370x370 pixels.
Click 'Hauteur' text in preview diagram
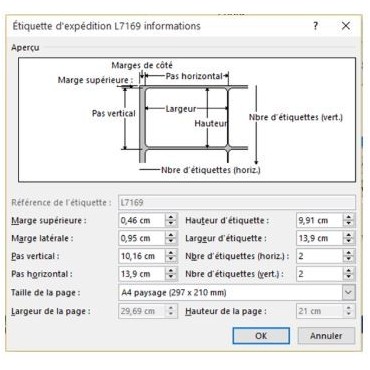tap(211, 124)
